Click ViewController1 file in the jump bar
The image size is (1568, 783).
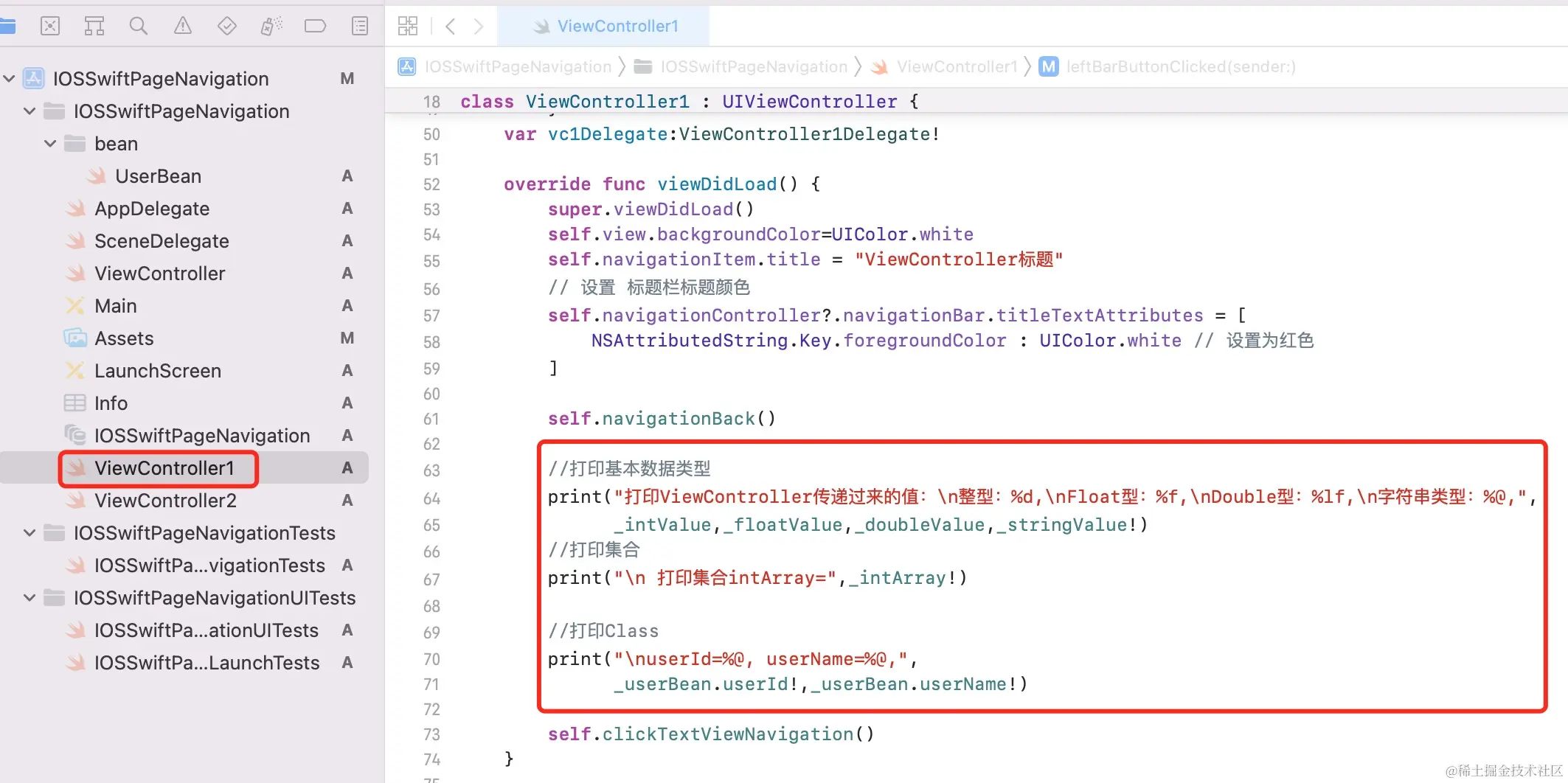coord(944,67)
